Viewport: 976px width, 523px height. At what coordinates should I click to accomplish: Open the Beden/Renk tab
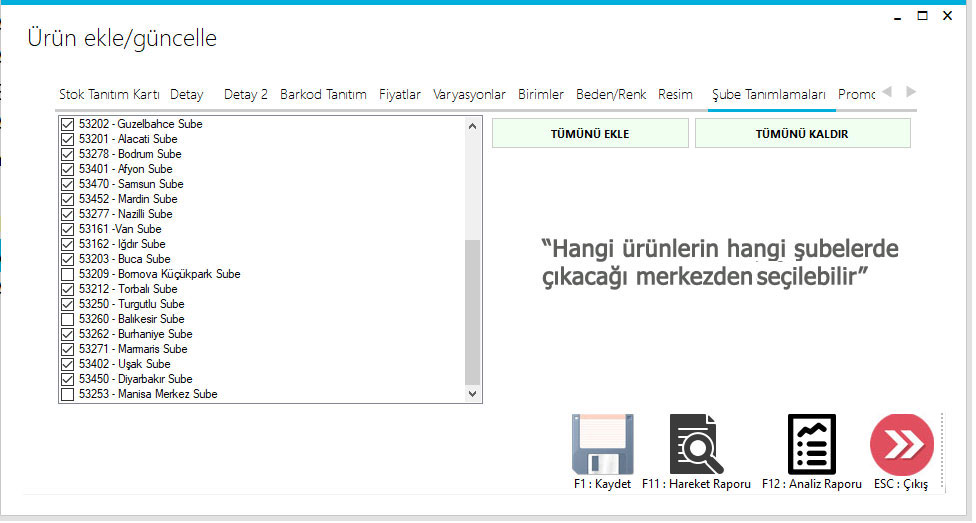[611, 95]
